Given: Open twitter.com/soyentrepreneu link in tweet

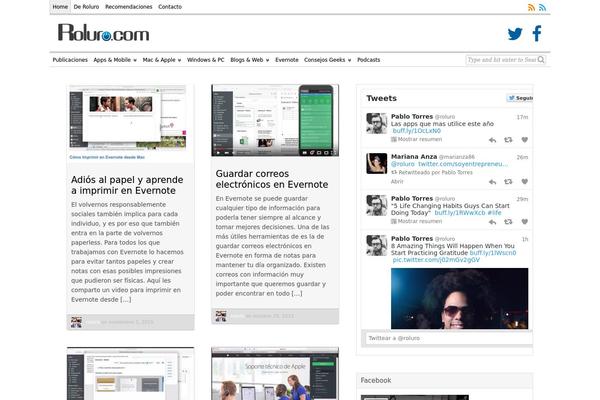Looking at the screenshot, I should click(463, 164).
